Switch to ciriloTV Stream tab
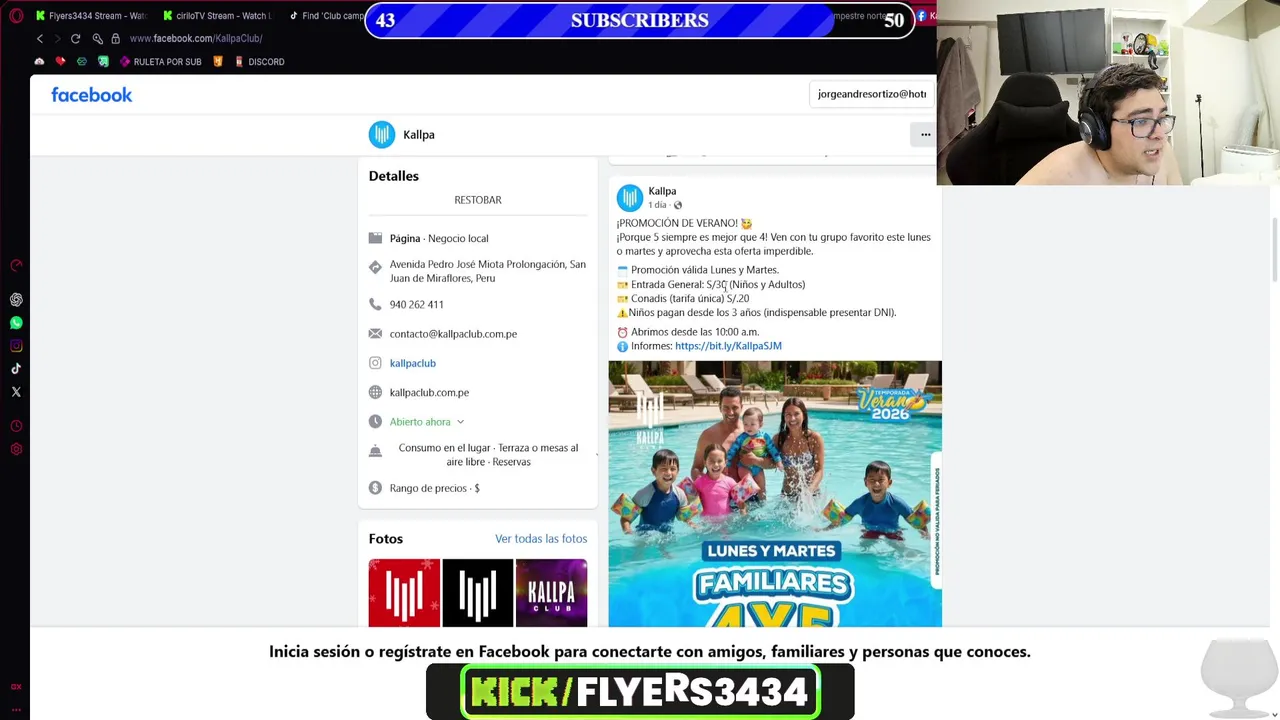This screenshot has width=1280, height=720. [218, 16]
